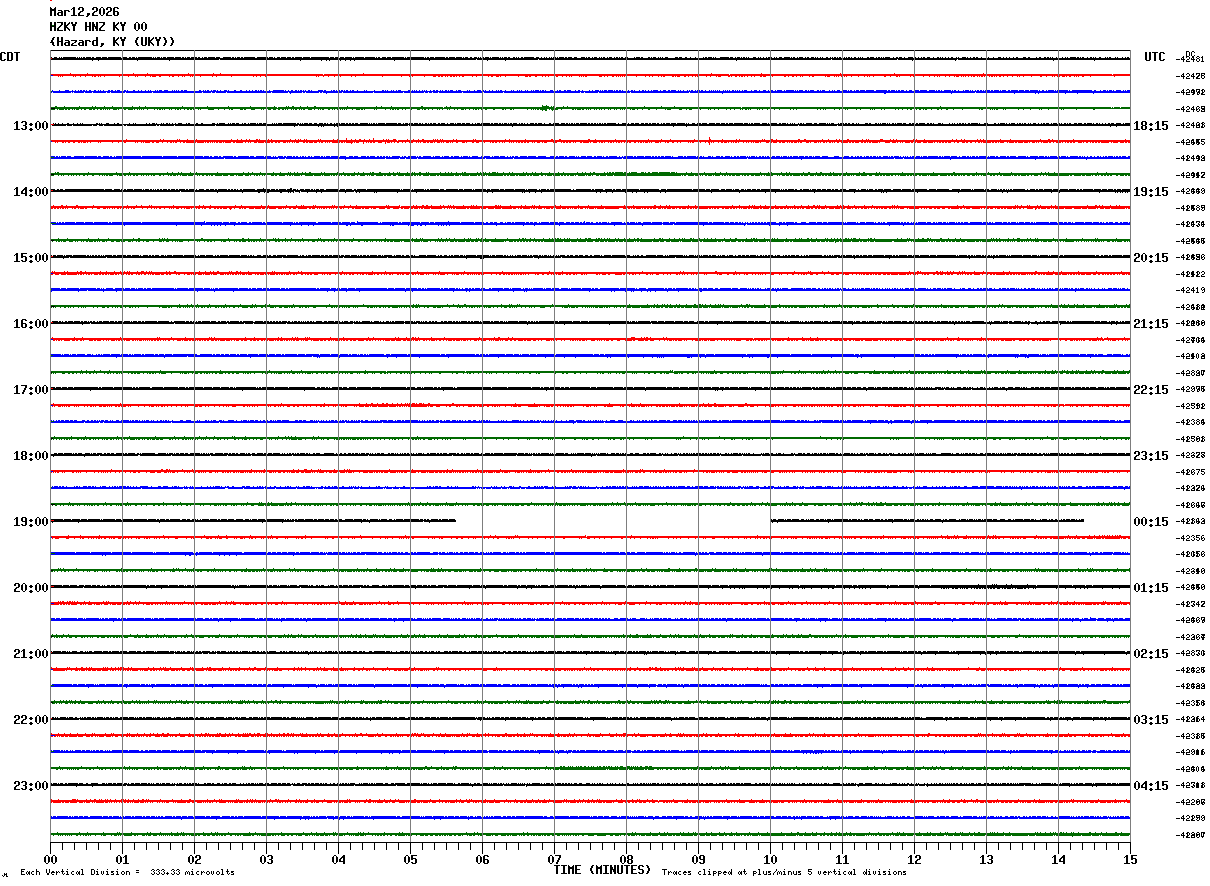Screen dimensions: 1210x886
Task: Click the 18:15 UTC time label
Action: [1151, 126]
